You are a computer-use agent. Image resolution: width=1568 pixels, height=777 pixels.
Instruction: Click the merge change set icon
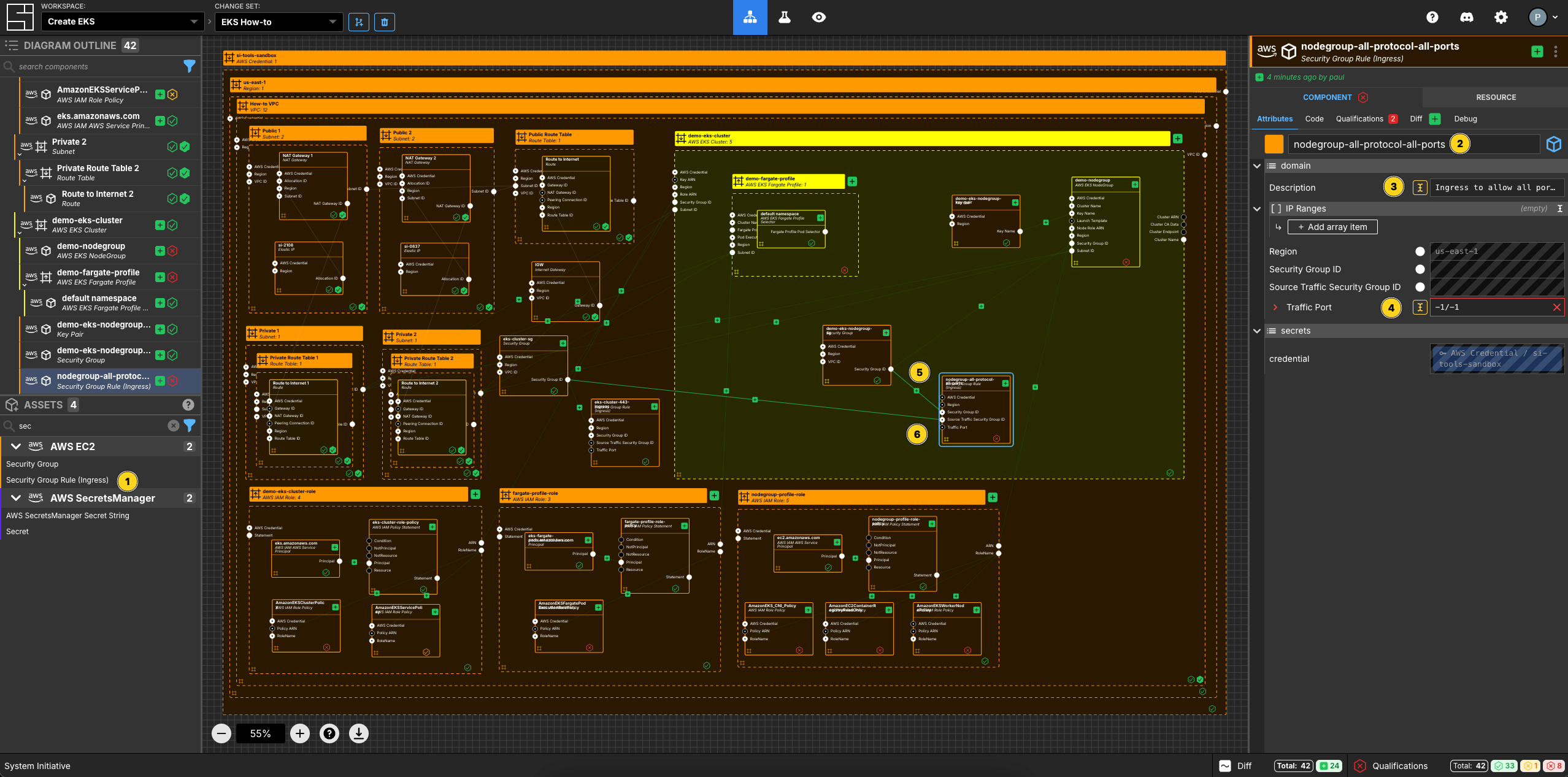359,22
